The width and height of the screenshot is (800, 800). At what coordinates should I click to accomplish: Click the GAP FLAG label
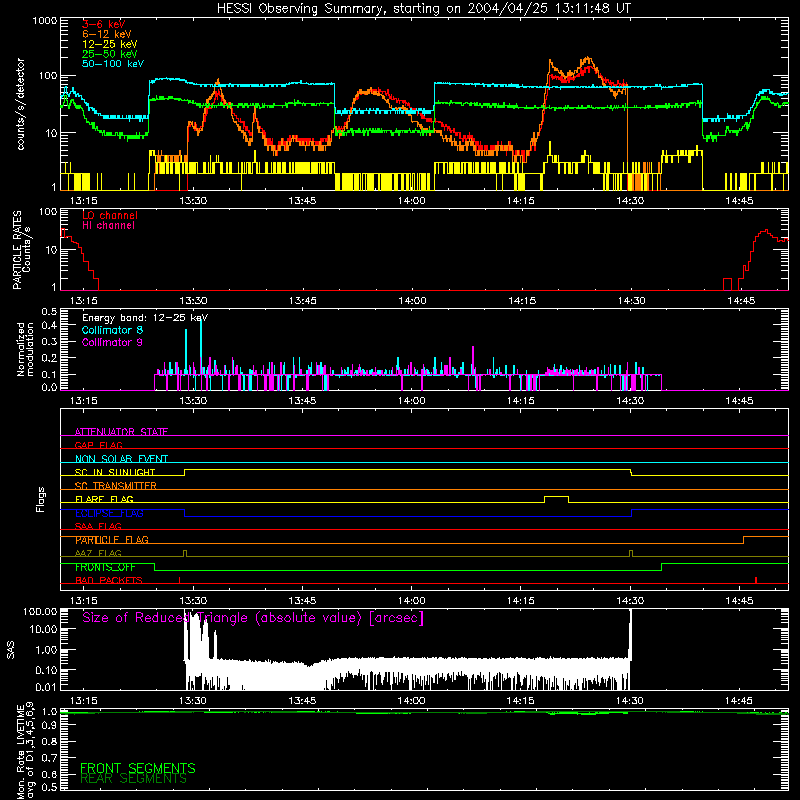pos(98,445)
